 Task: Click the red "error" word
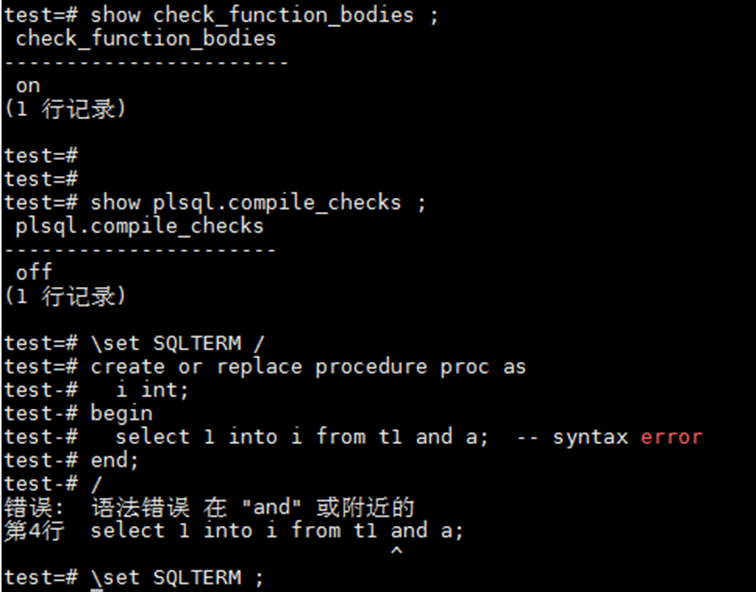tap(671, 437)
